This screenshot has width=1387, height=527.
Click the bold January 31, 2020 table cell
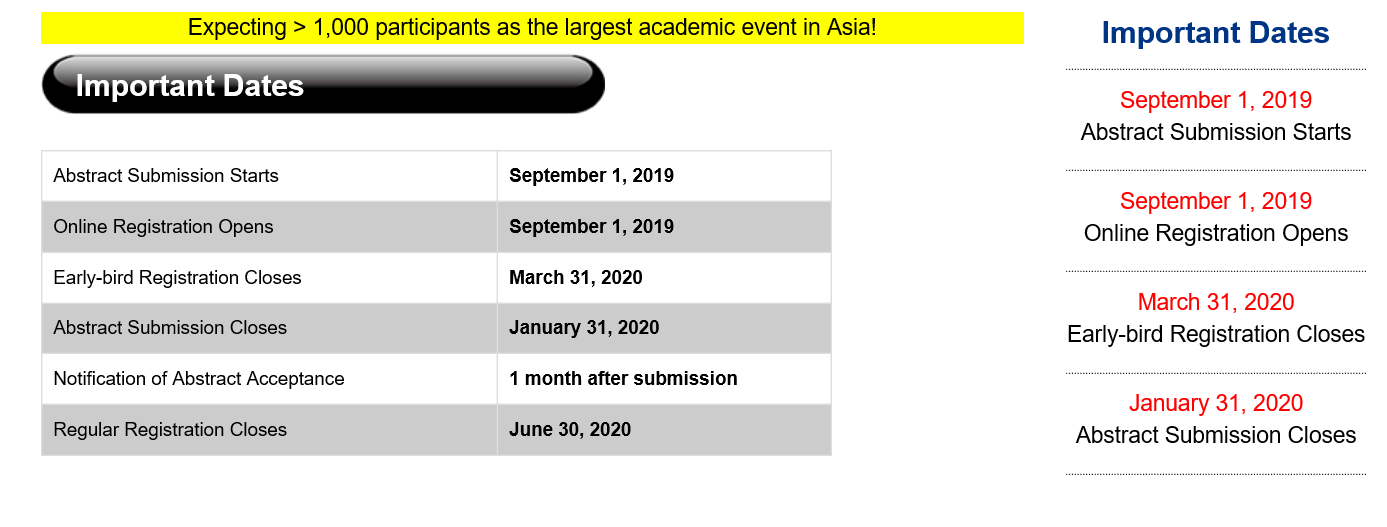click(584, 328)
